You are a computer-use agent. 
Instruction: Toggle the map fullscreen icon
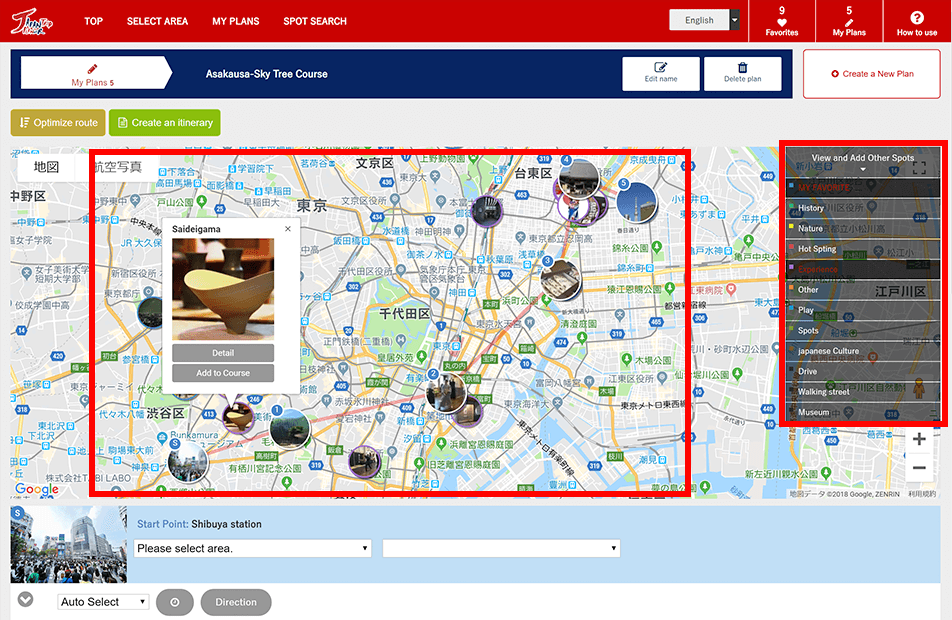pos(919,168)
